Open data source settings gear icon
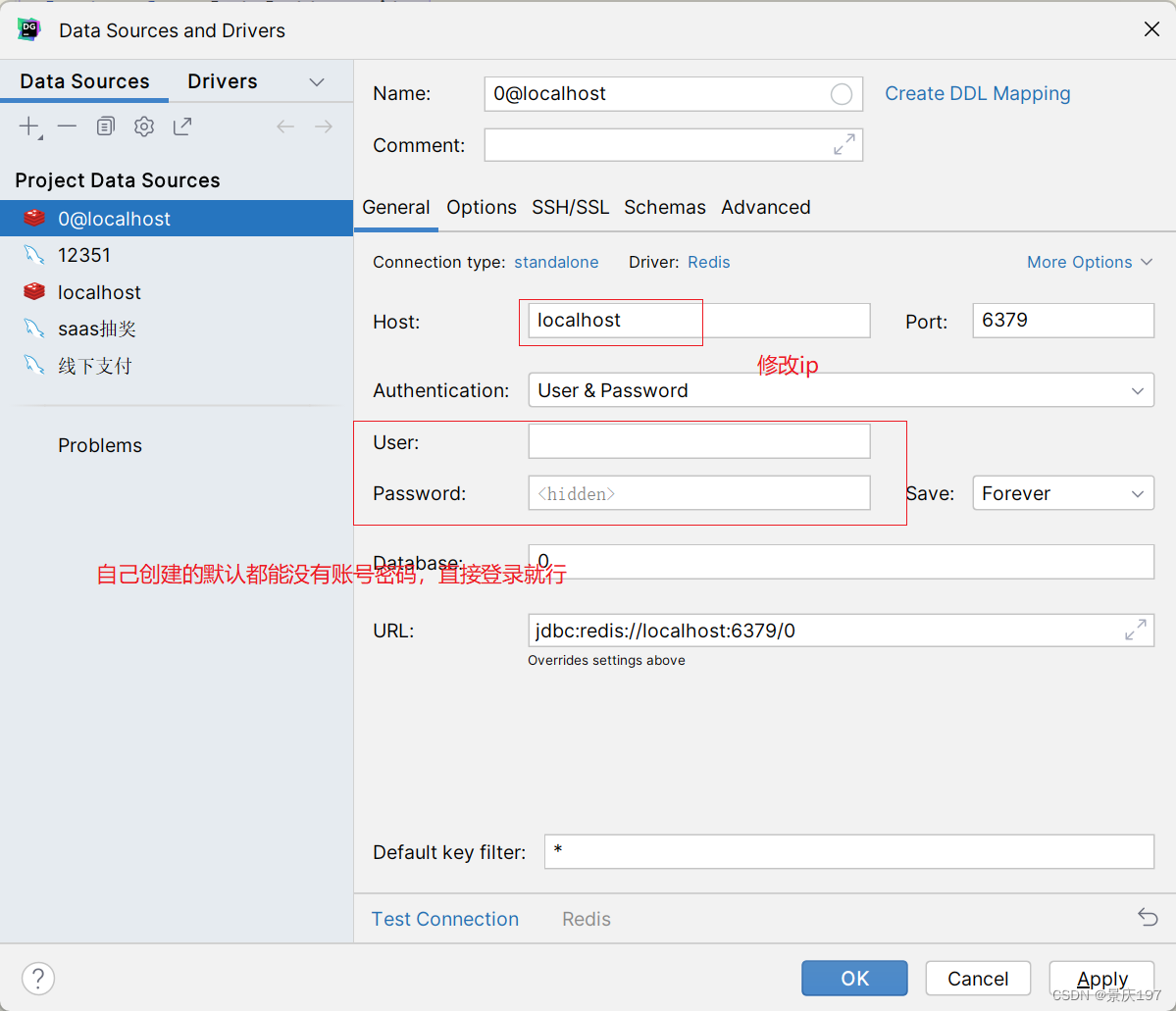 pos(144,126)
